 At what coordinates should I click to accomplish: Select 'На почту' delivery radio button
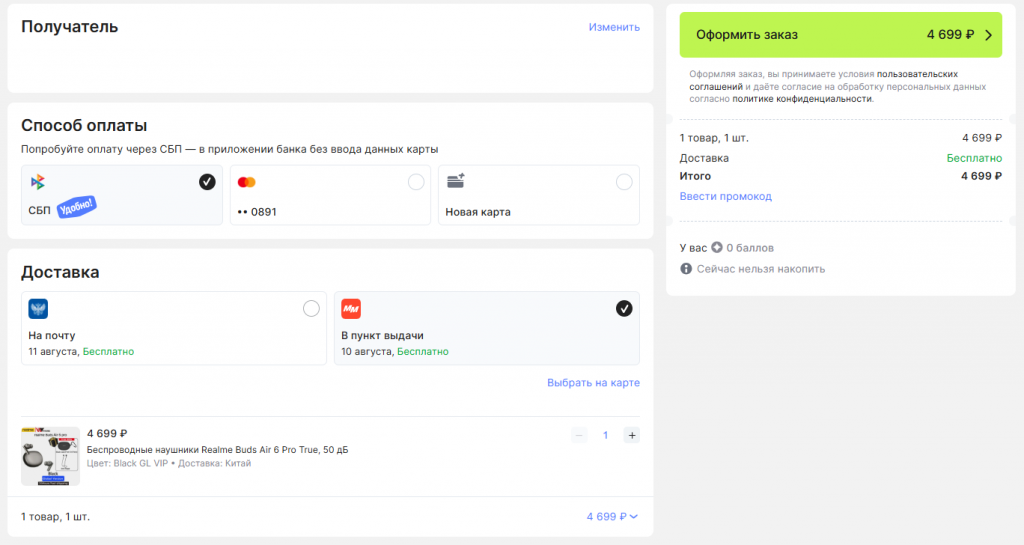click(x=311, y=308)
